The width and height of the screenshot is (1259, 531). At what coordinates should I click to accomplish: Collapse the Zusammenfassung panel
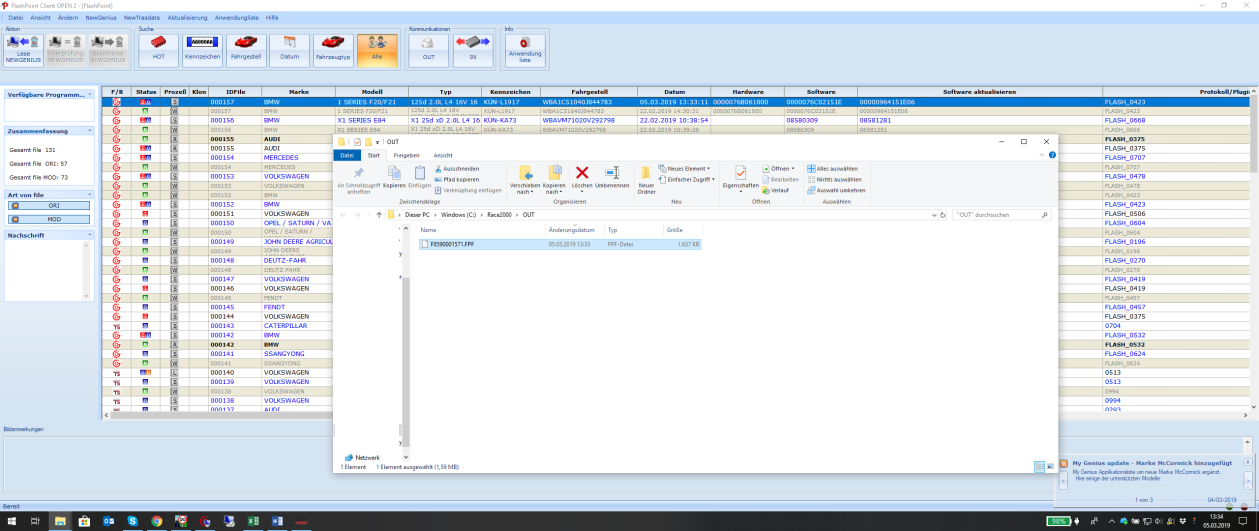(x=90, y=131)
